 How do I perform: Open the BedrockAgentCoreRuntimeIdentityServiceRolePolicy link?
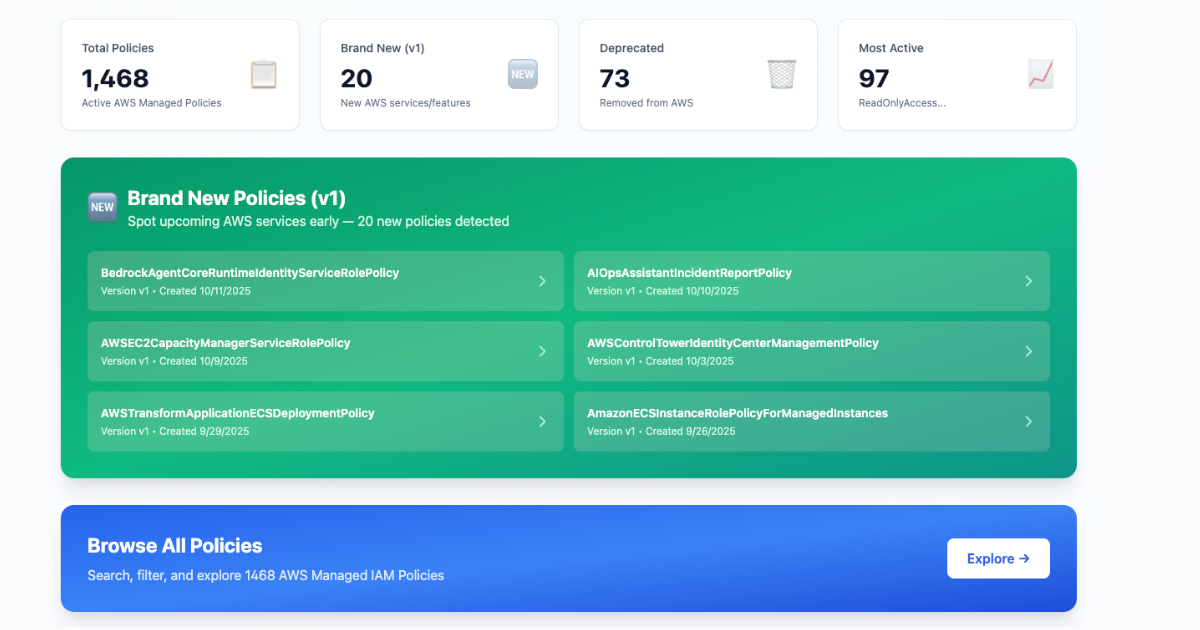click(x=250, y=273)
